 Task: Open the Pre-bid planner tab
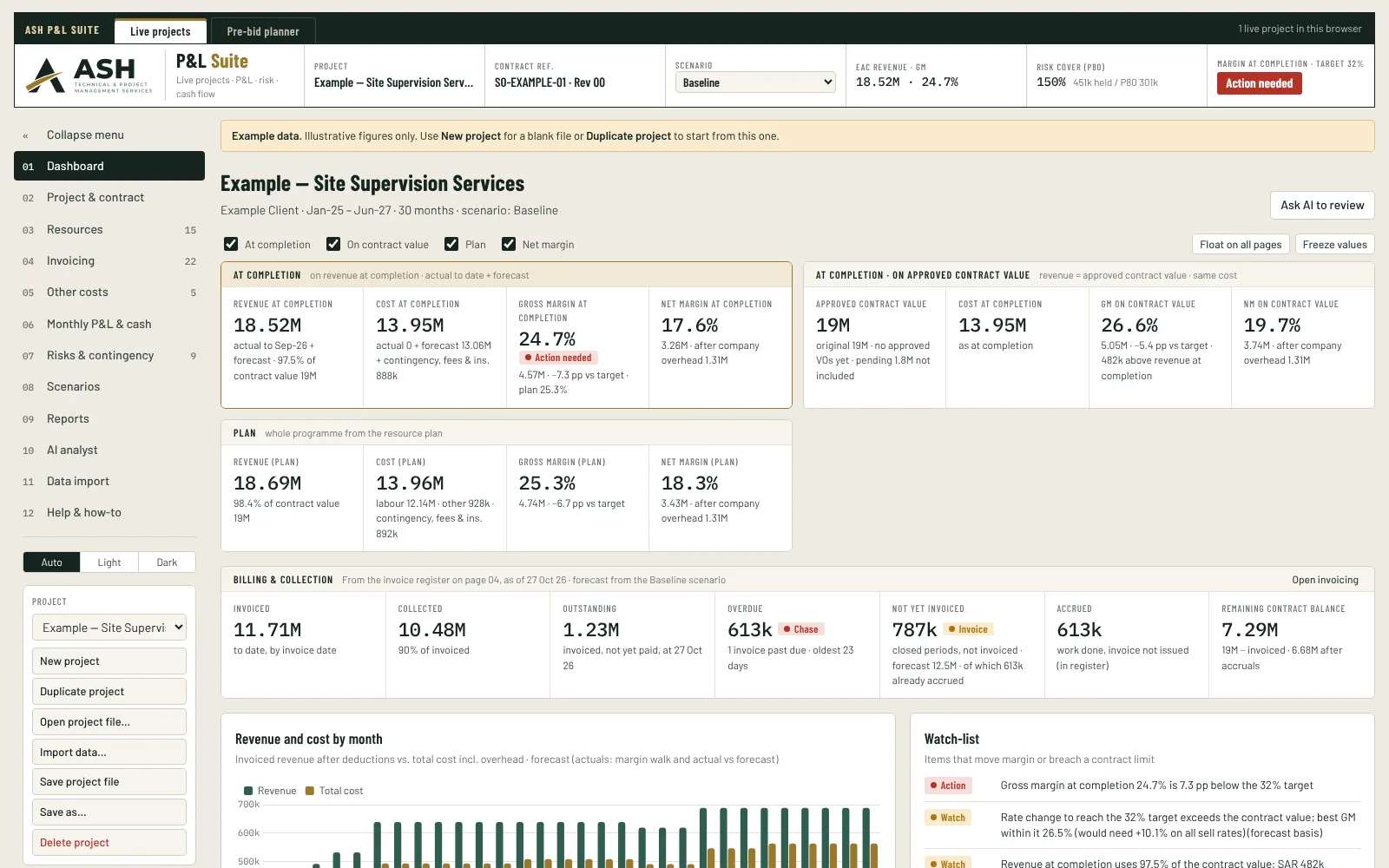pyautogui.click(x=263, y=31)
